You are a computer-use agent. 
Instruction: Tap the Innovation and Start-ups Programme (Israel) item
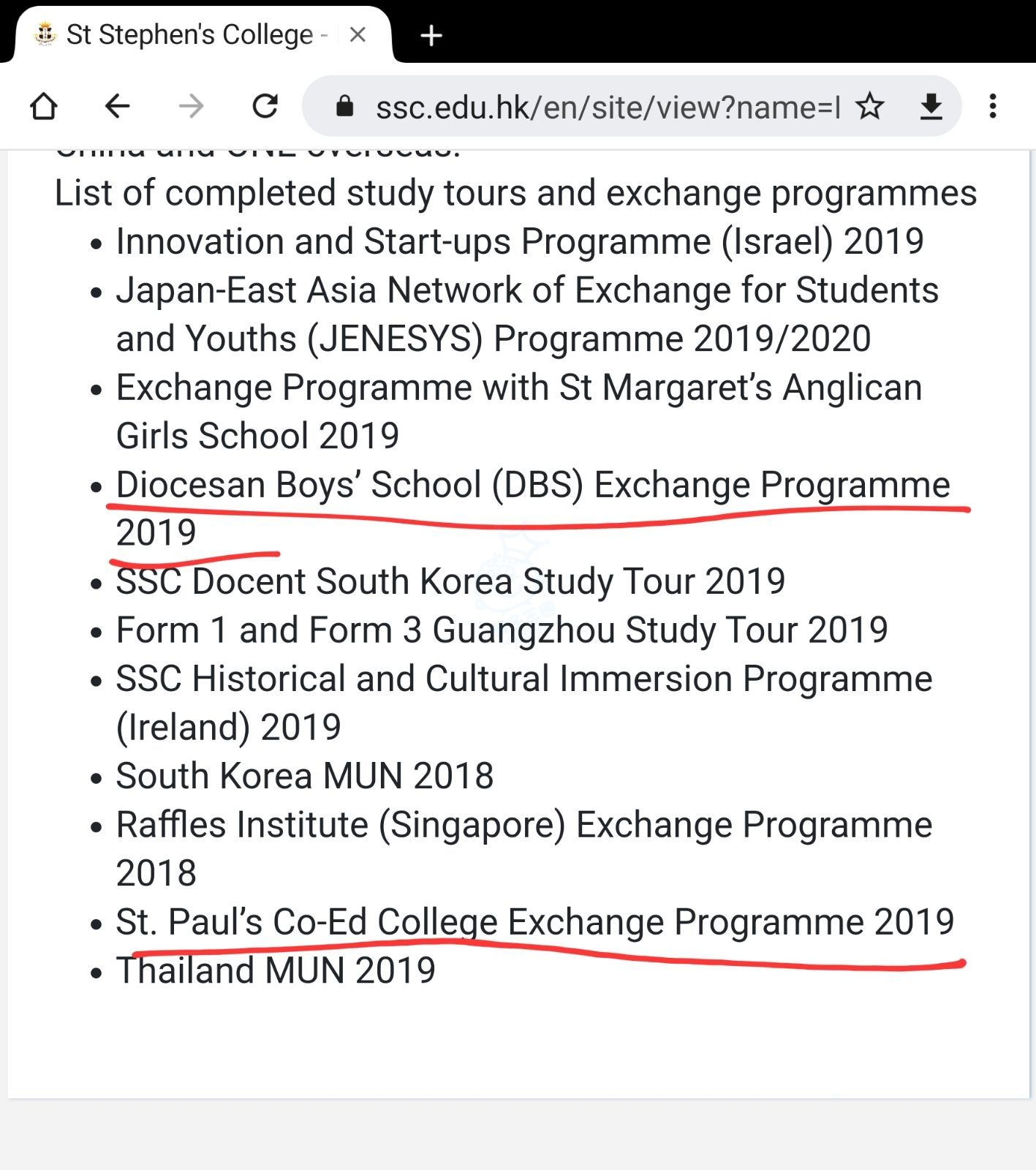pyautogui.click(x=519, y=242)
